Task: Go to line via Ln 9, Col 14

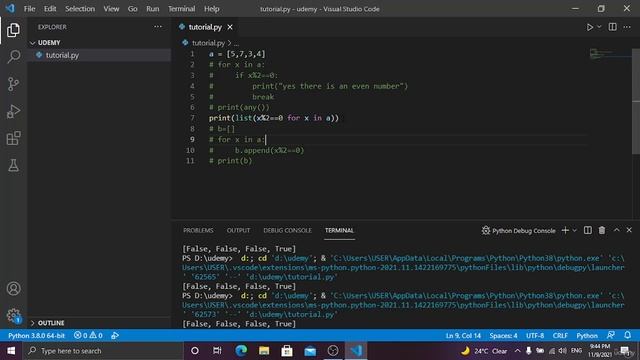Action: [463, 336]
